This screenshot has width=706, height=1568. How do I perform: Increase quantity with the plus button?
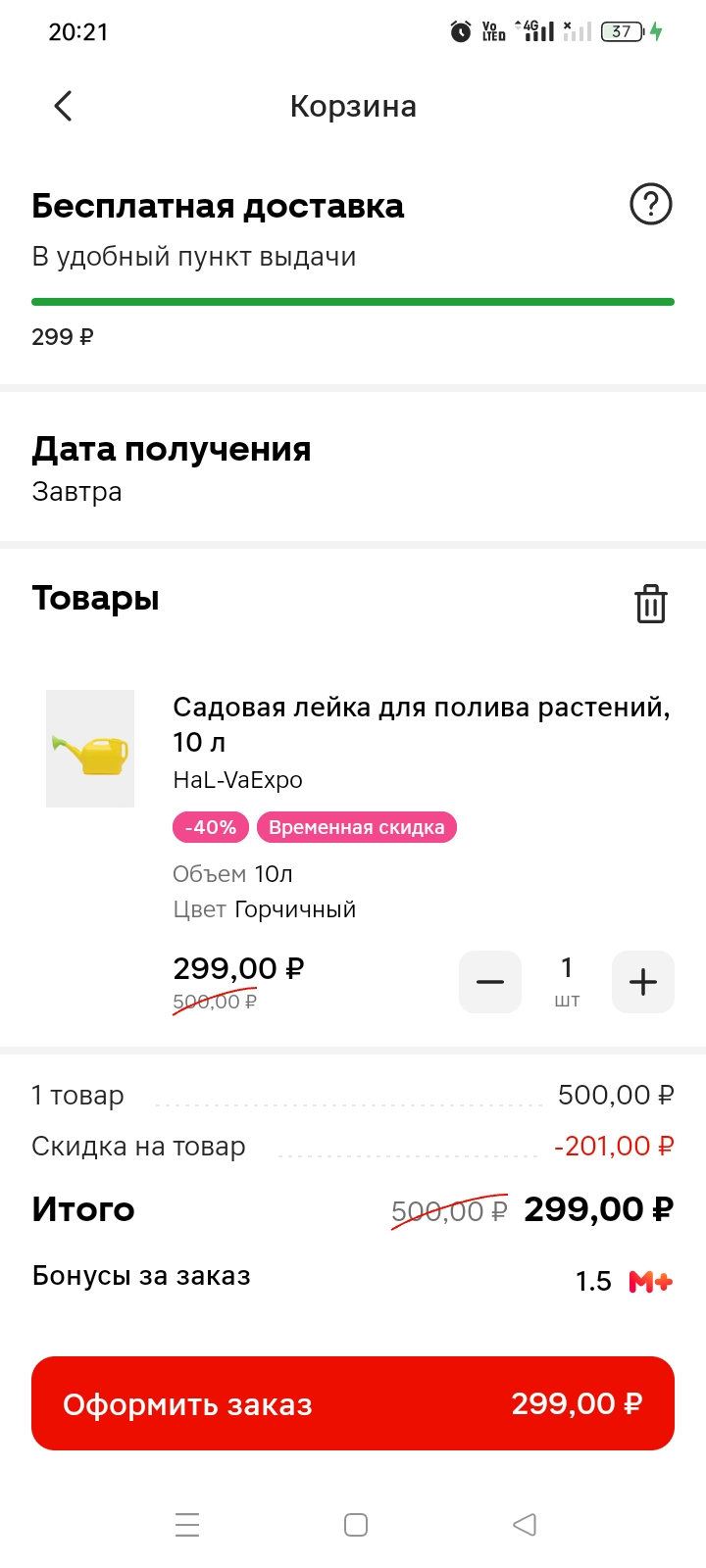tap(643, 982)
